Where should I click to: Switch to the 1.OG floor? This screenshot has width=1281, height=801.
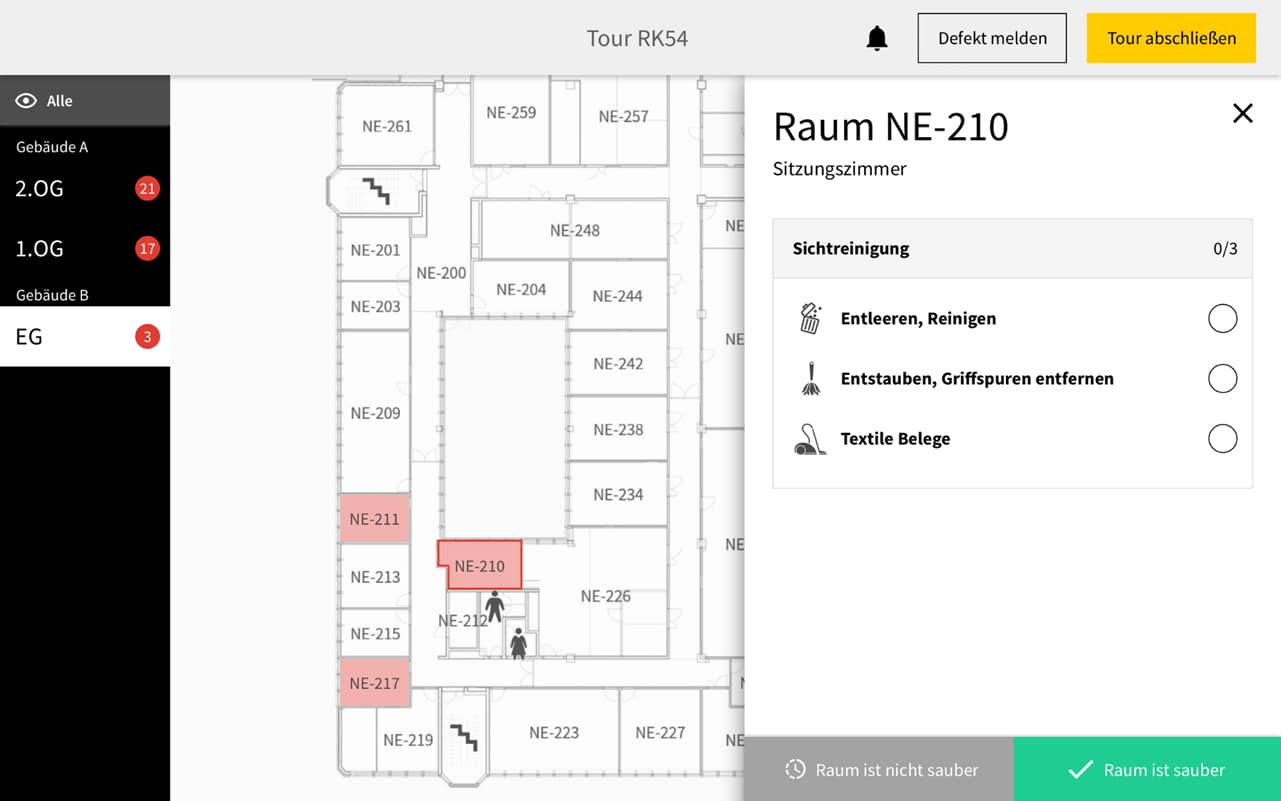tap(85, 249)
